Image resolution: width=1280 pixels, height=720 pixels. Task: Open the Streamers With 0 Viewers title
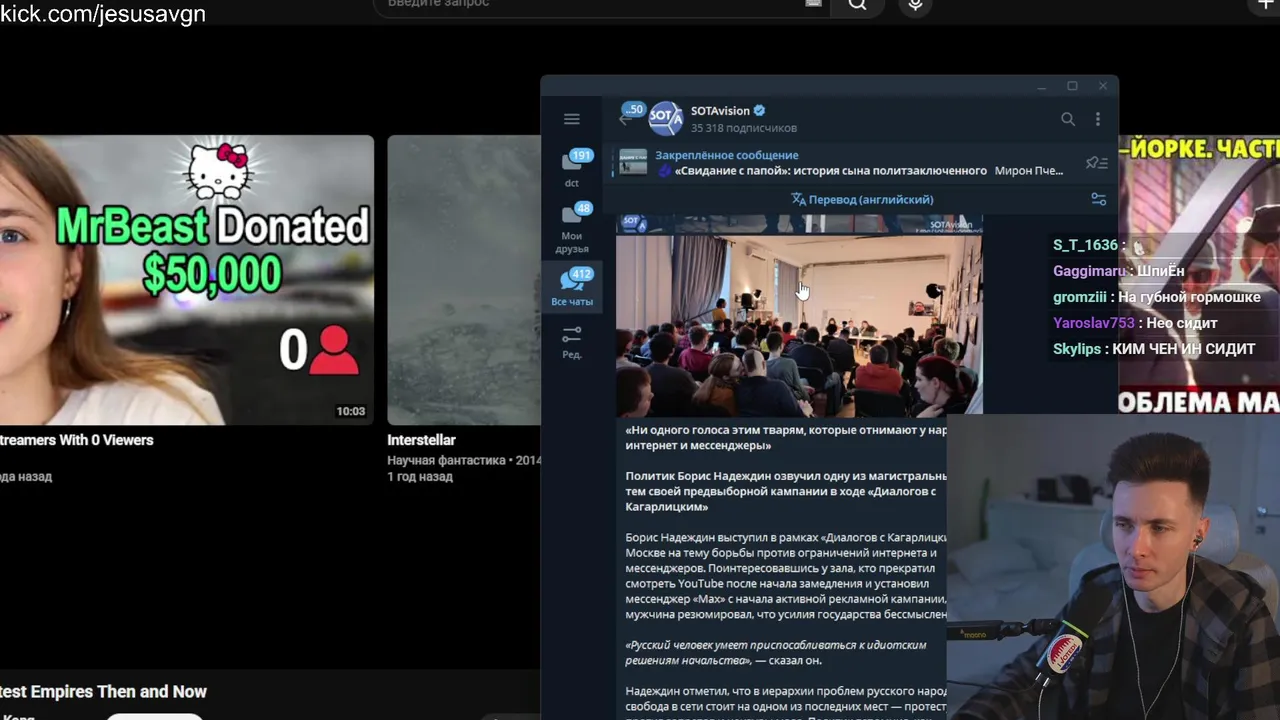coord(77,440)
